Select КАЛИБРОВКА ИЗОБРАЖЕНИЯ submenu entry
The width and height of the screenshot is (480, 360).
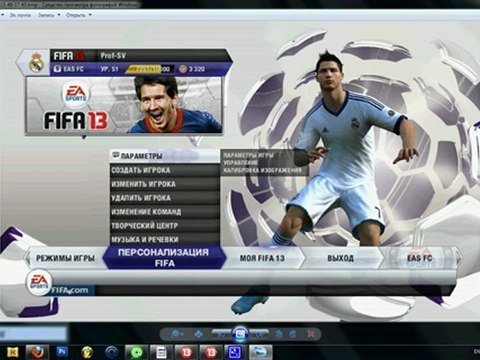click(262, 170)
